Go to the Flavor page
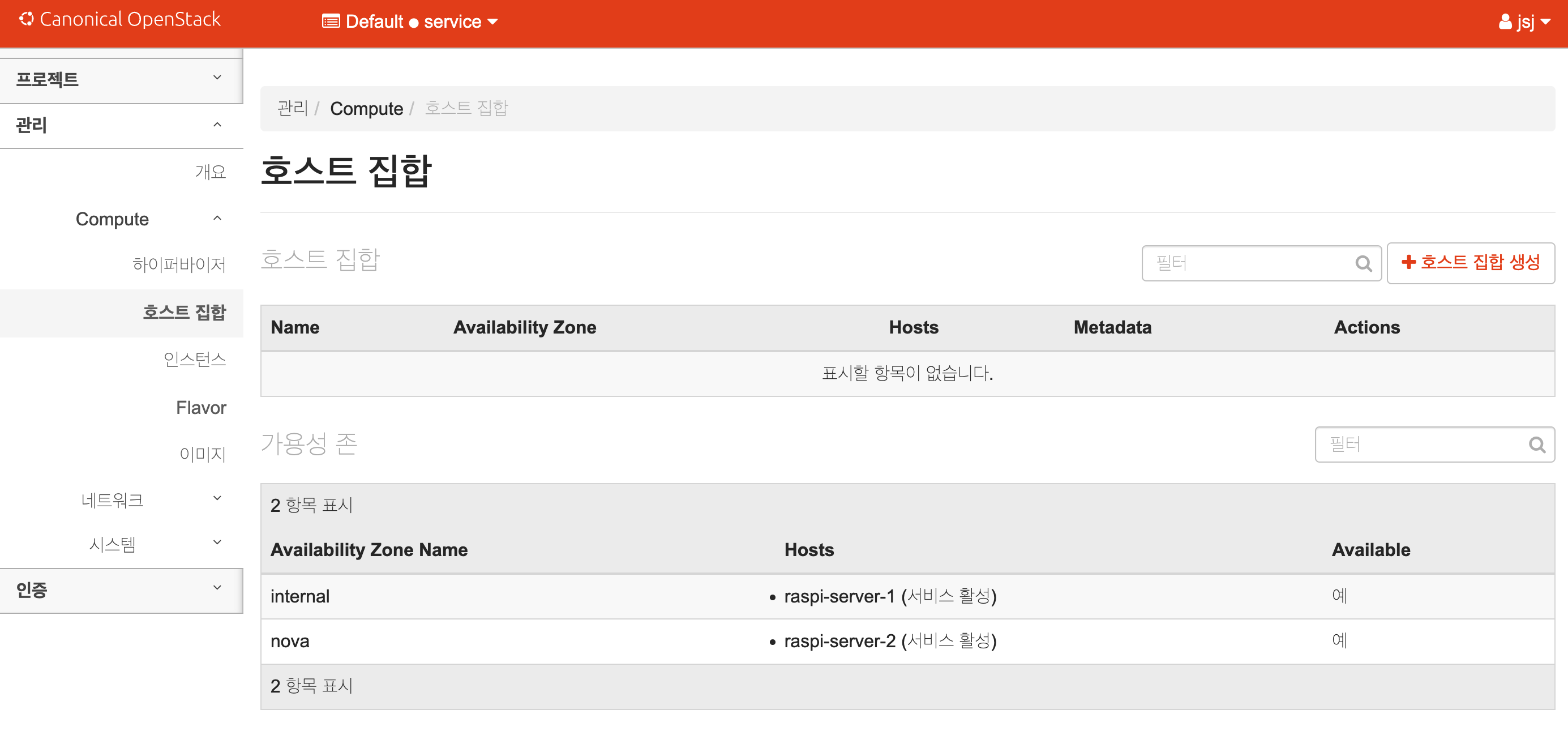This screenshot has height=752, width=1568. click(x=201, y=407)
